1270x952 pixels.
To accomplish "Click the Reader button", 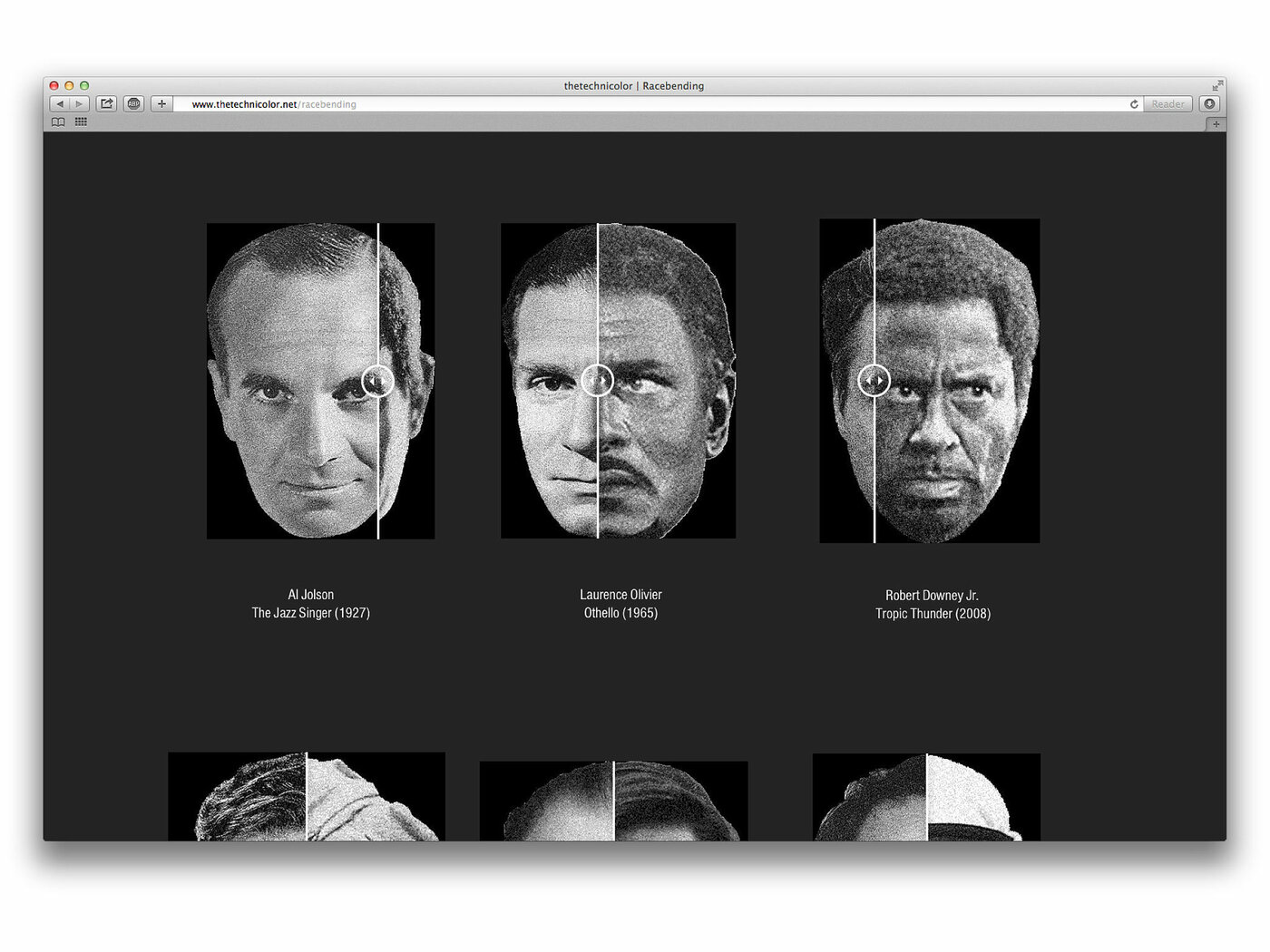I will tap(1168, 104).
